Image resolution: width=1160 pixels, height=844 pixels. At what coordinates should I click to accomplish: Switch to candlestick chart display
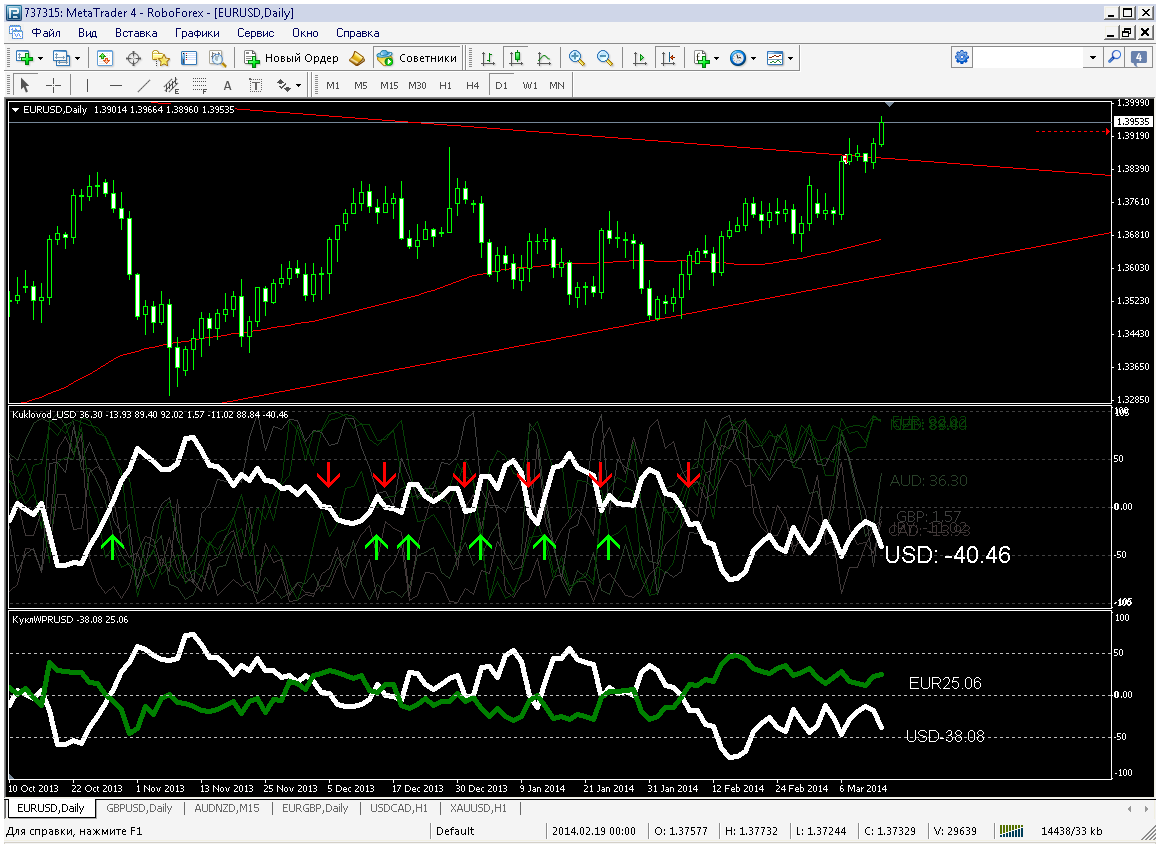tap(516, 58)
